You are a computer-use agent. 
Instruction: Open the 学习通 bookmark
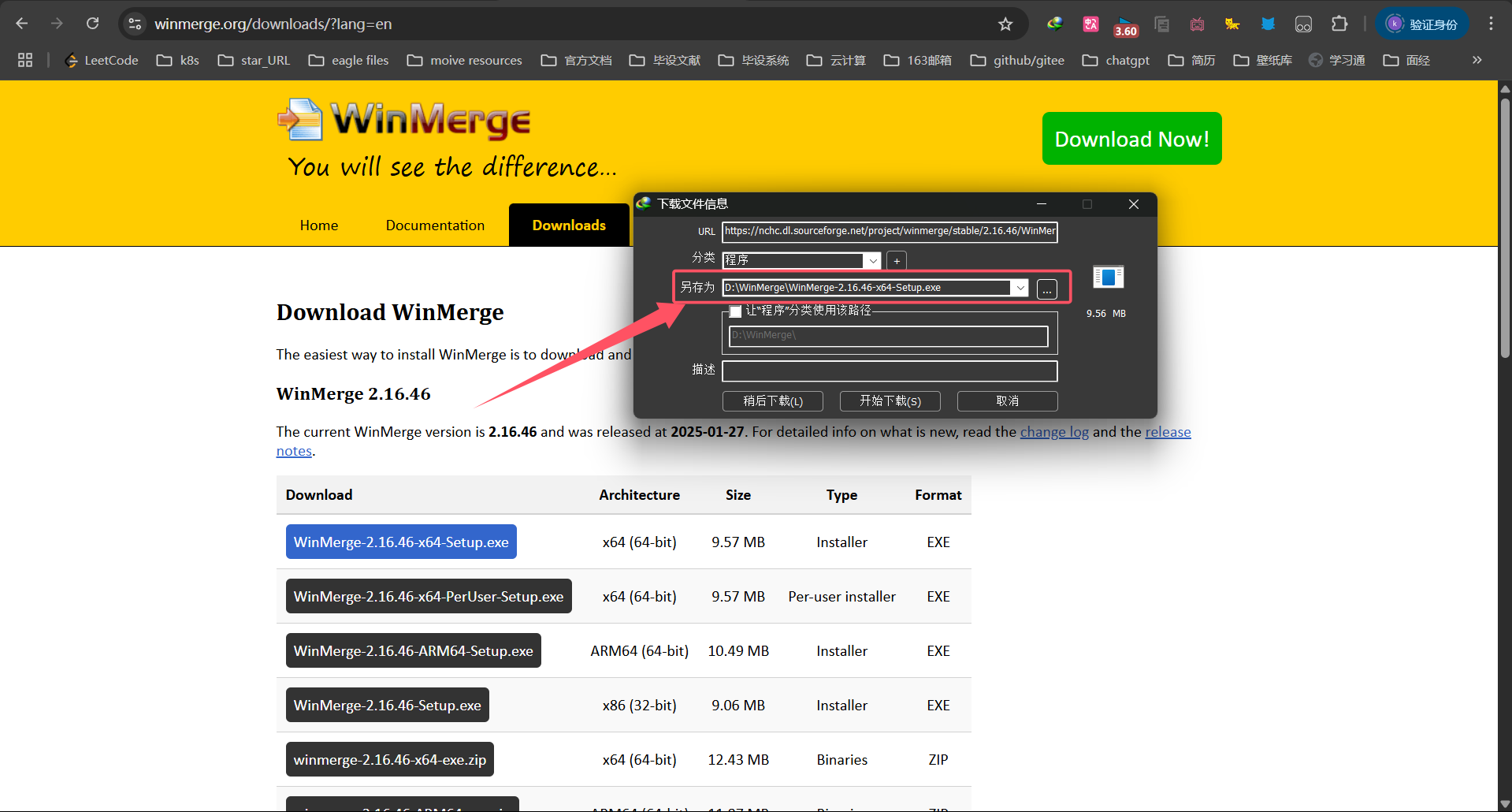(x=1336, y=60)
